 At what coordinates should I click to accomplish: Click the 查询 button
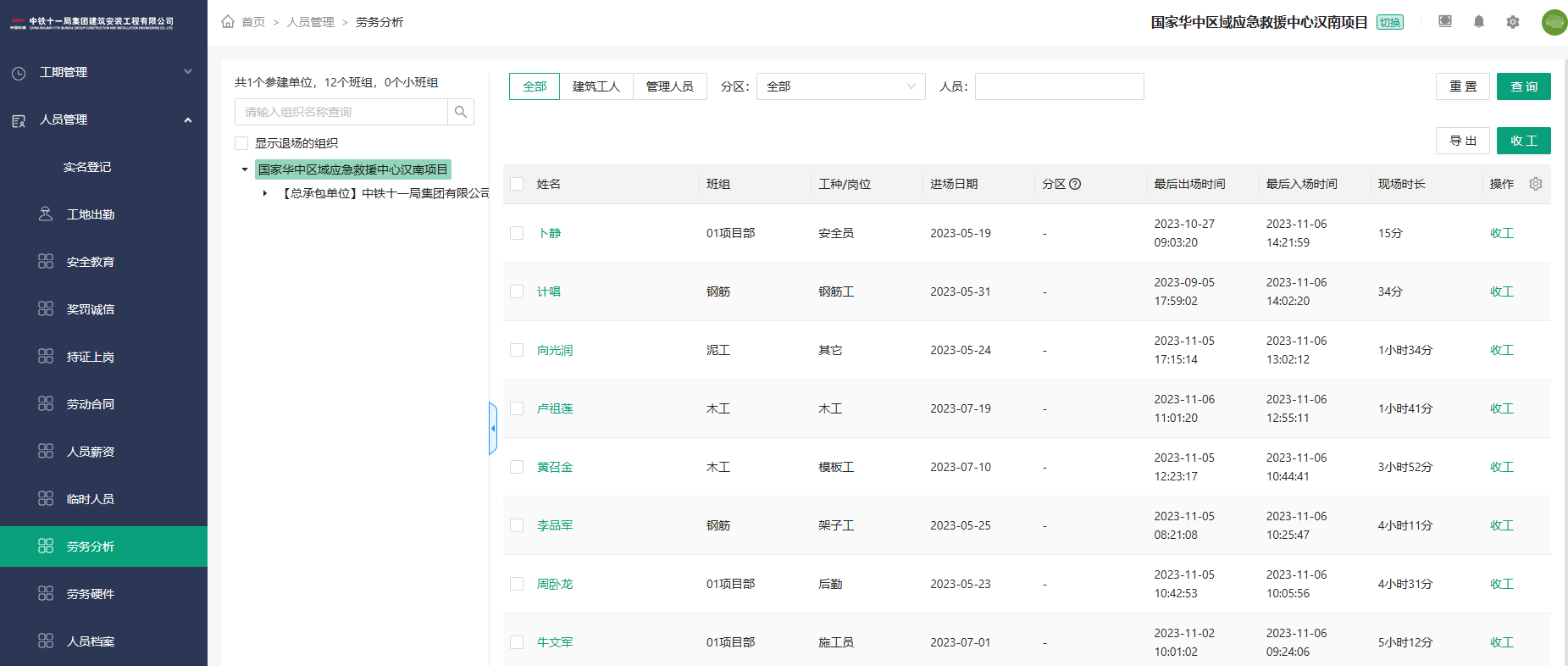pos(1524,86)
